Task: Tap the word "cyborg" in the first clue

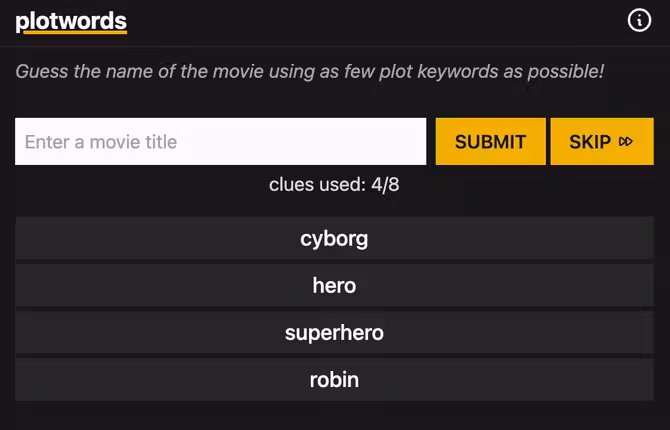Action: click(334, 239)
